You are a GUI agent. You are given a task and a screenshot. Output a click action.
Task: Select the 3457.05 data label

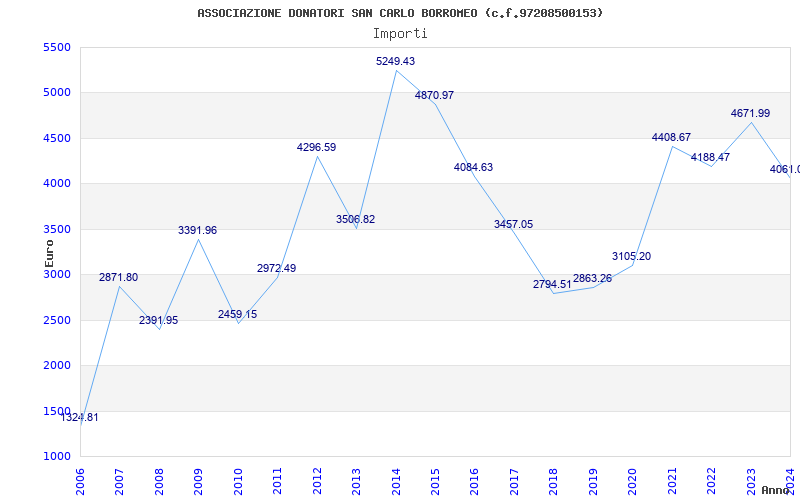pyautogui.click(x=513, y=224)
